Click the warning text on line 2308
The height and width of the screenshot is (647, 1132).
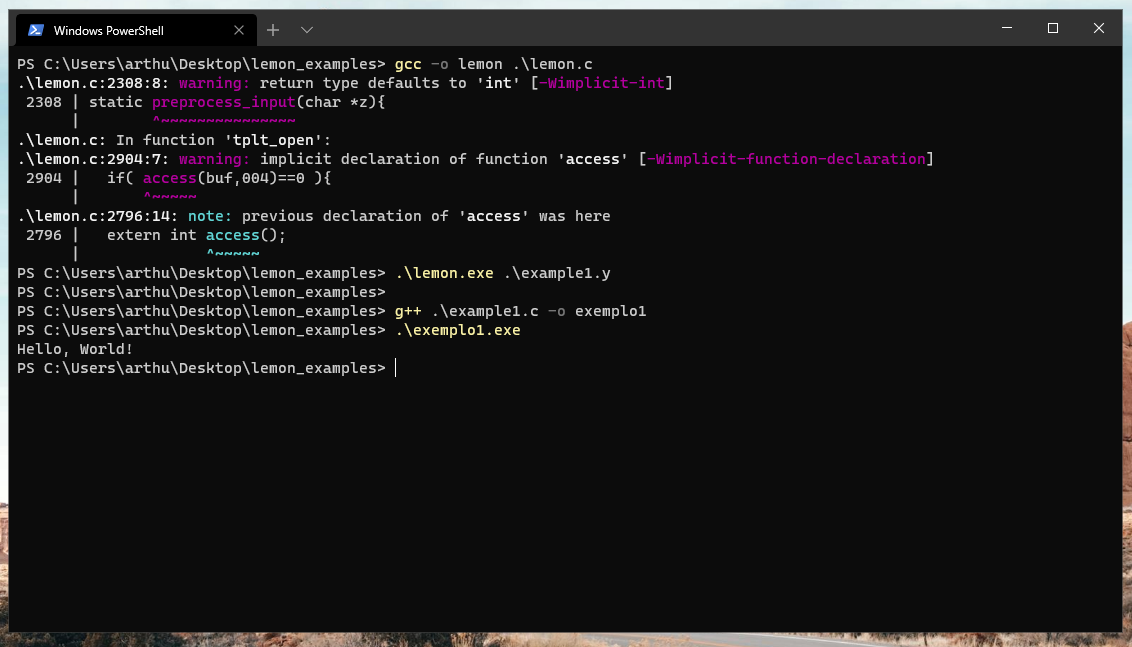pos(213,82)
